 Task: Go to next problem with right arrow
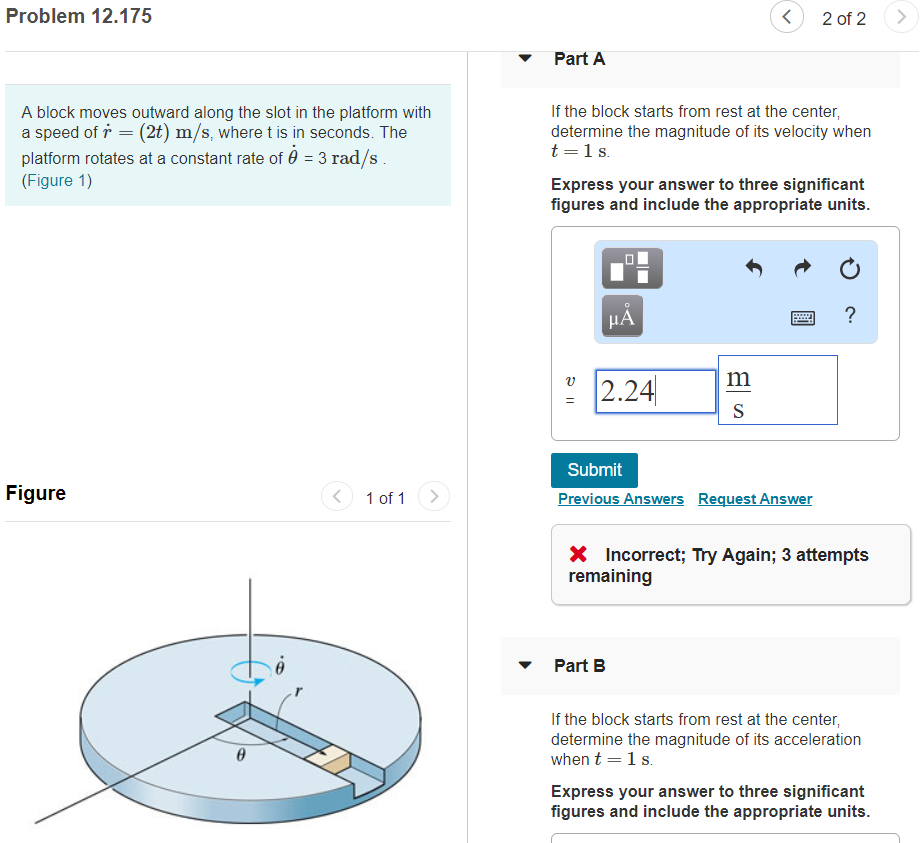coord(901,17)
